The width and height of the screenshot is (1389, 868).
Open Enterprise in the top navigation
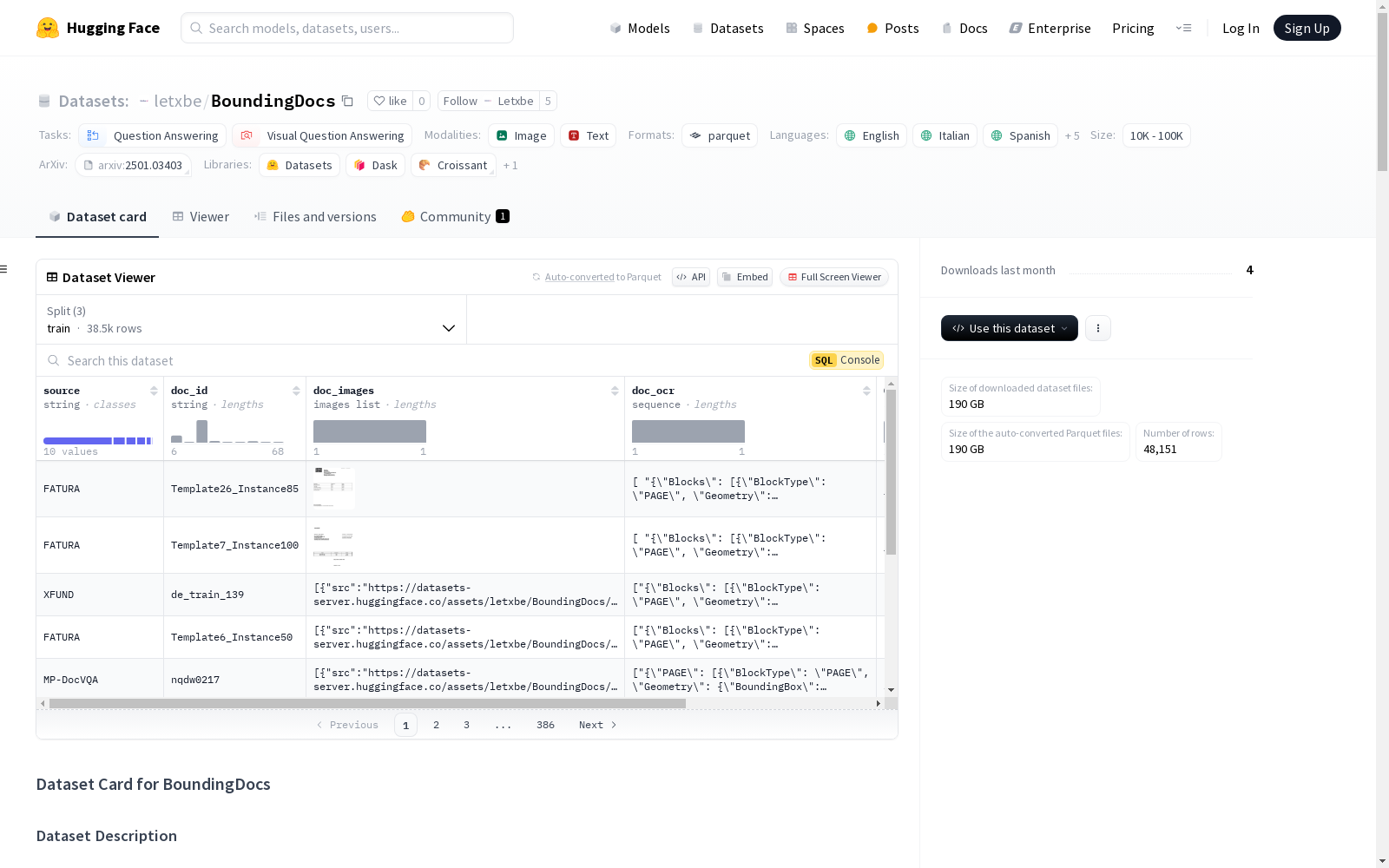pos(1050,28)
